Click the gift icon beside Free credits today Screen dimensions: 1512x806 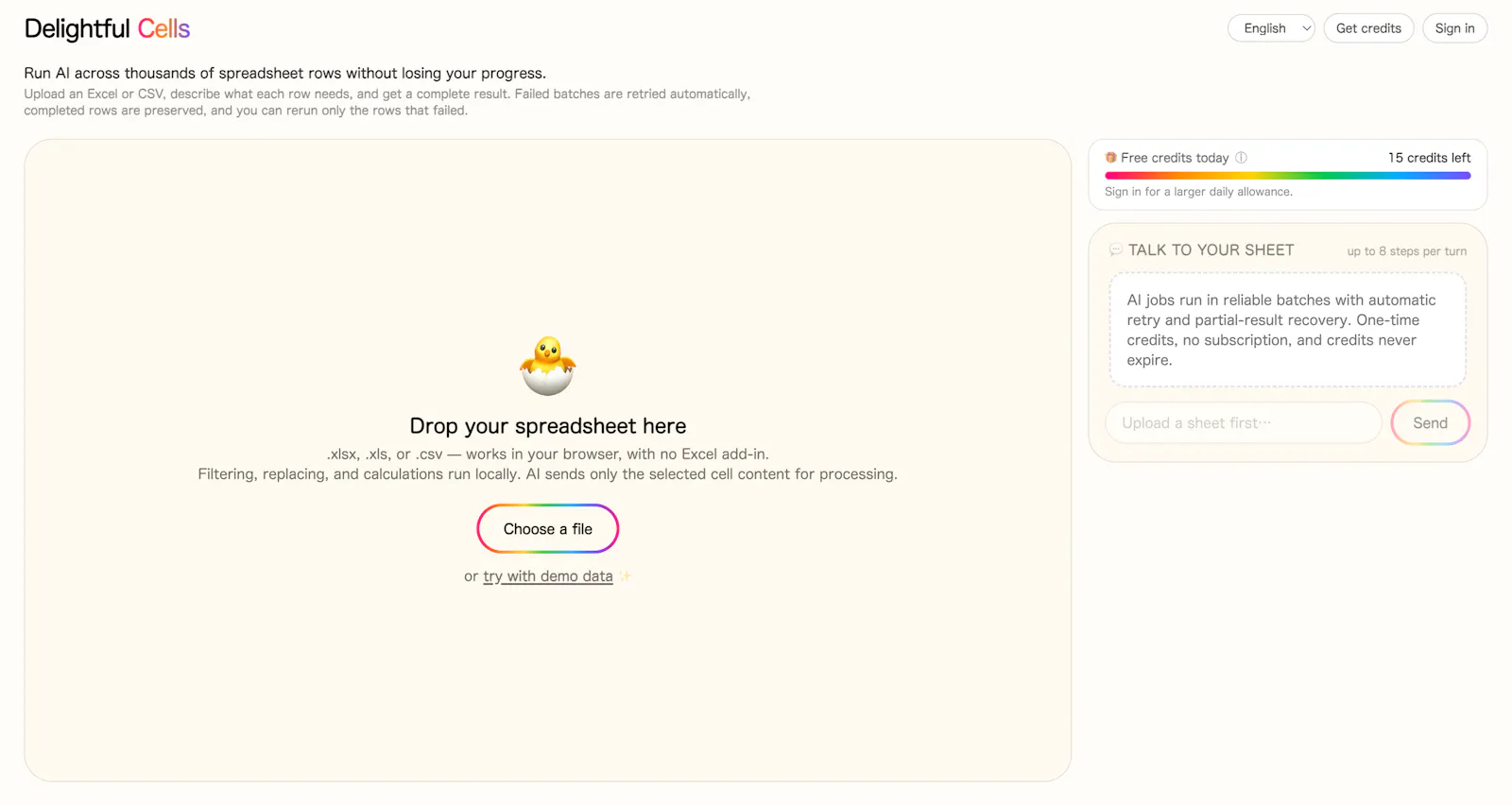point(1111,158)
